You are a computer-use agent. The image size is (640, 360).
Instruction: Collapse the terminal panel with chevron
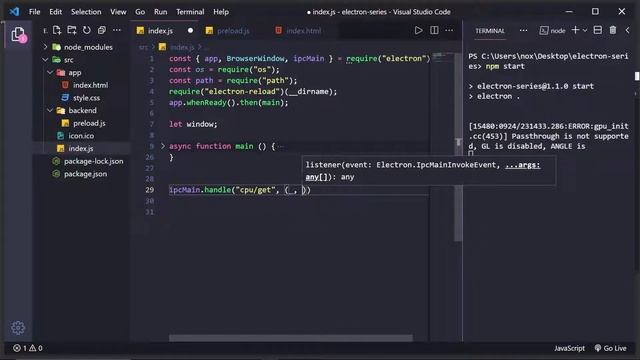[x=628, y=30]
